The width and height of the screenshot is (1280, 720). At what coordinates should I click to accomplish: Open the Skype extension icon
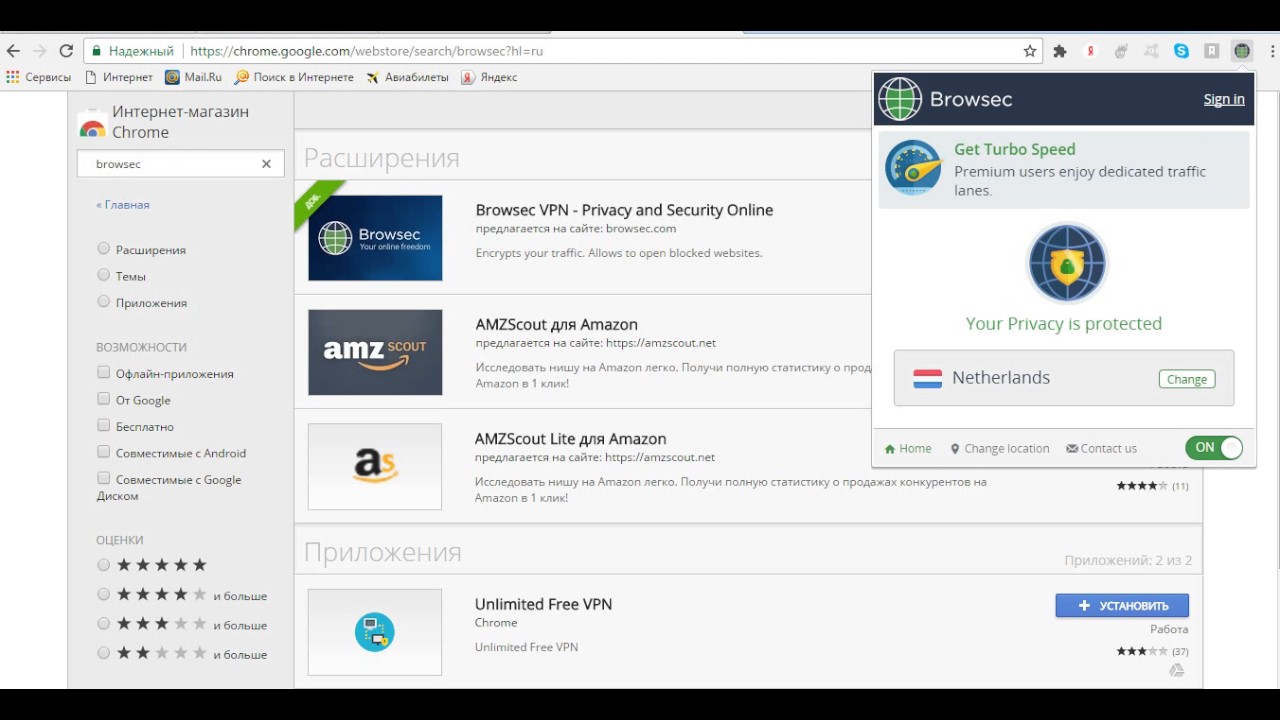1182,51
